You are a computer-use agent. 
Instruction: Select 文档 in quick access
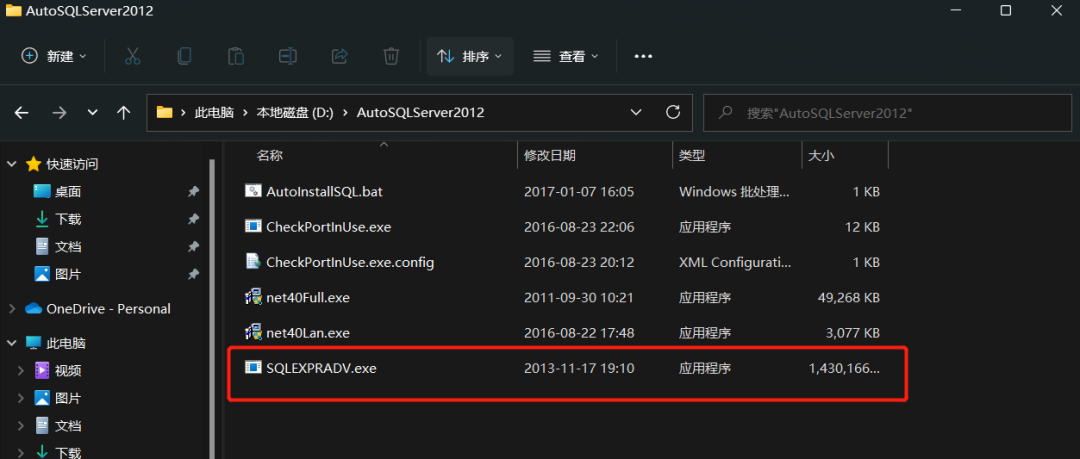click(x=68, y=247)
